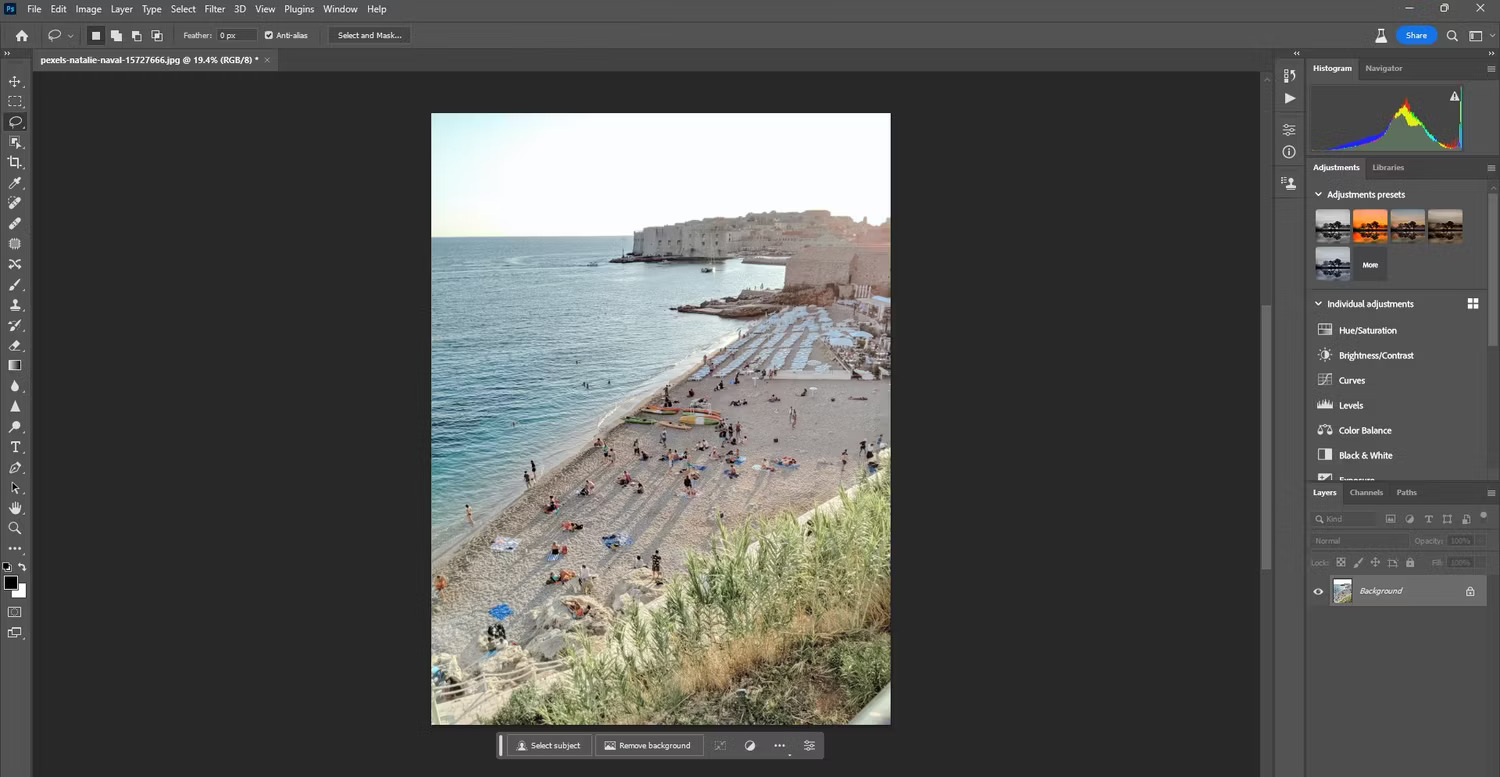
Task: Choose the Eyedropper tool
Action: (15, 183)
